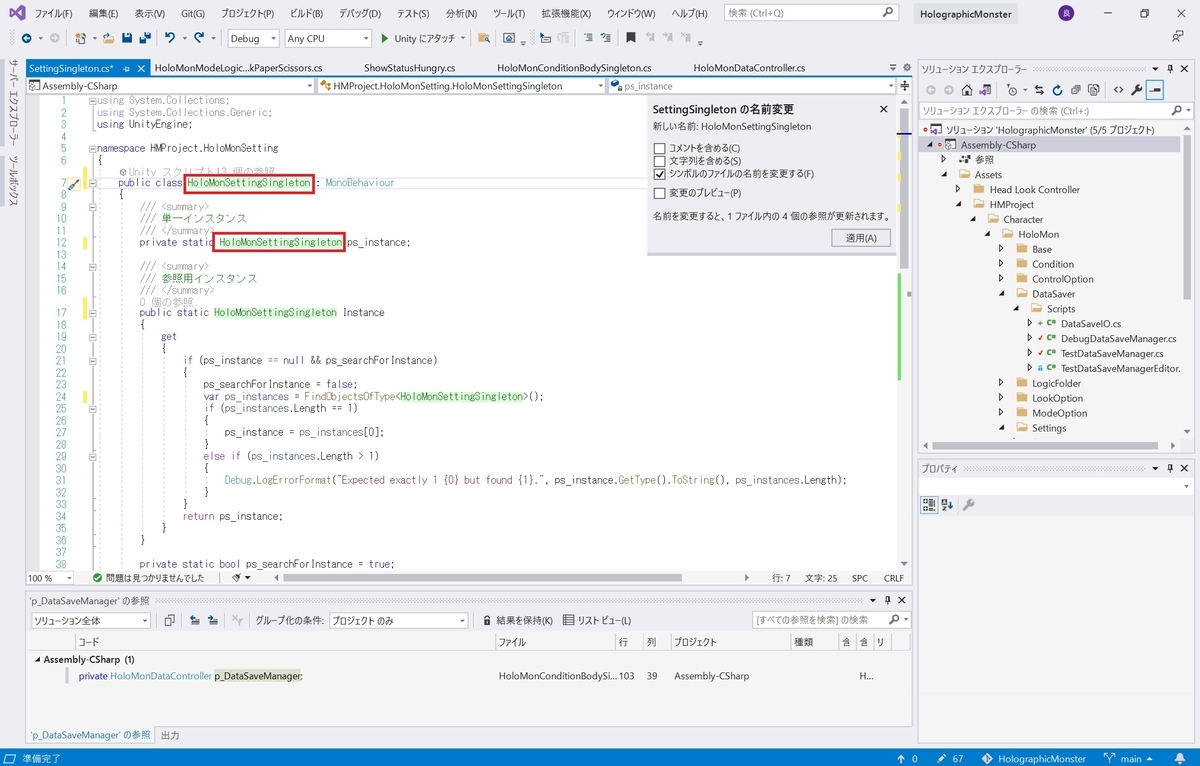Click the categorized view icon in Properties panel
This screenshot has height=766, width=1200.
[929, 505]
